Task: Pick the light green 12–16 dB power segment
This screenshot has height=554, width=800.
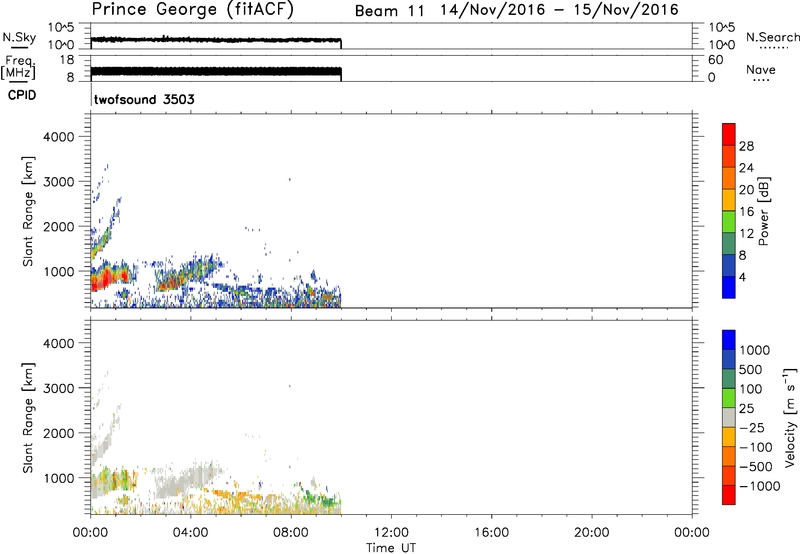Action: [729, 222]
